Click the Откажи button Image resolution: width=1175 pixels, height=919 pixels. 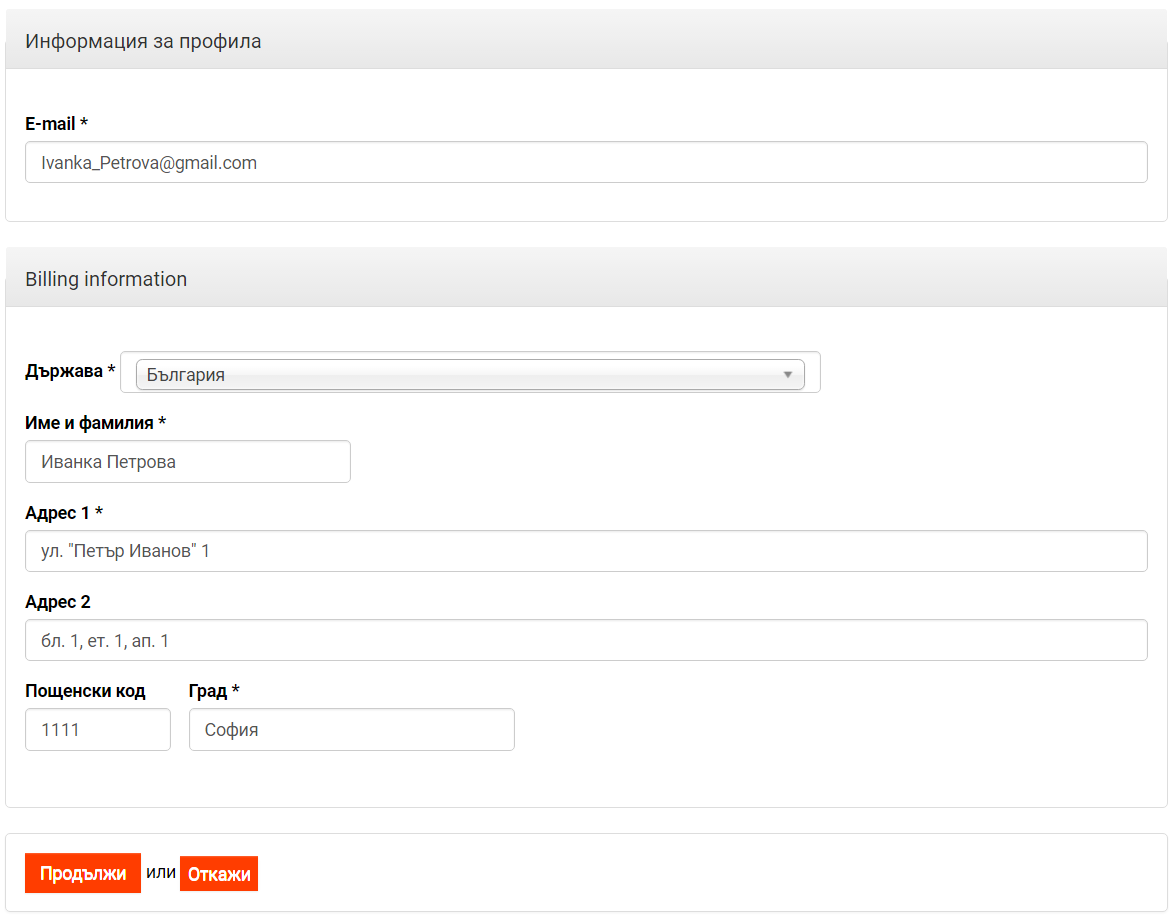click(219, 874)
